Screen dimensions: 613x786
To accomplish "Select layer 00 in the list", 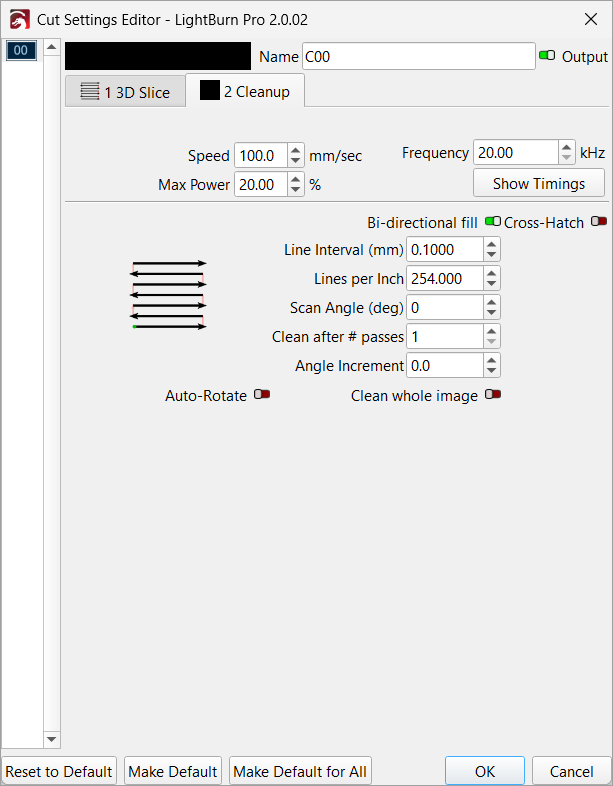I will [x=22, y=51].
